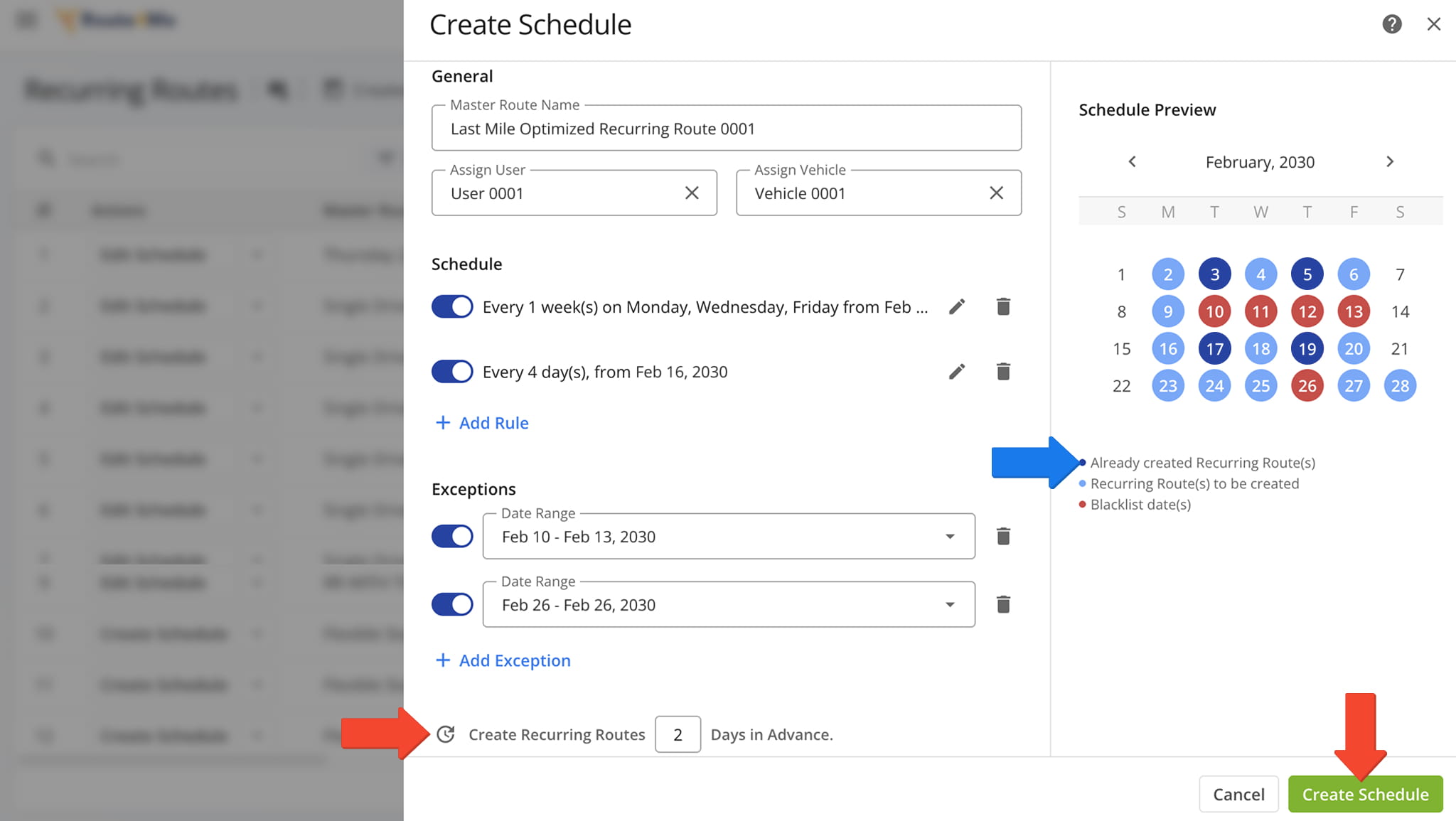The image size is (1456, 821).
Task: Toggle off the Feb 10 - Feb 13 exception
Action: pos(452,535)
